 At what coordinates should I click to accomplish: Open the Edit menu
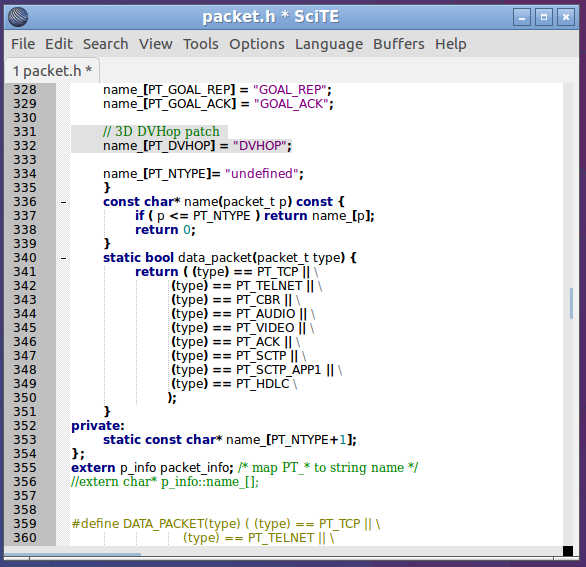[x=59, y=44]
